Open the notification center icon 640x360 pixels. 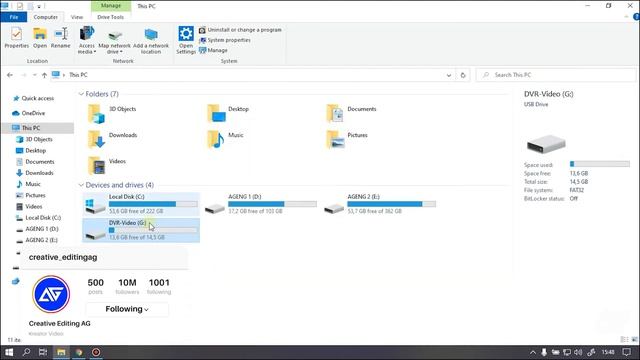pyautogui.click(x=627, y=352)
